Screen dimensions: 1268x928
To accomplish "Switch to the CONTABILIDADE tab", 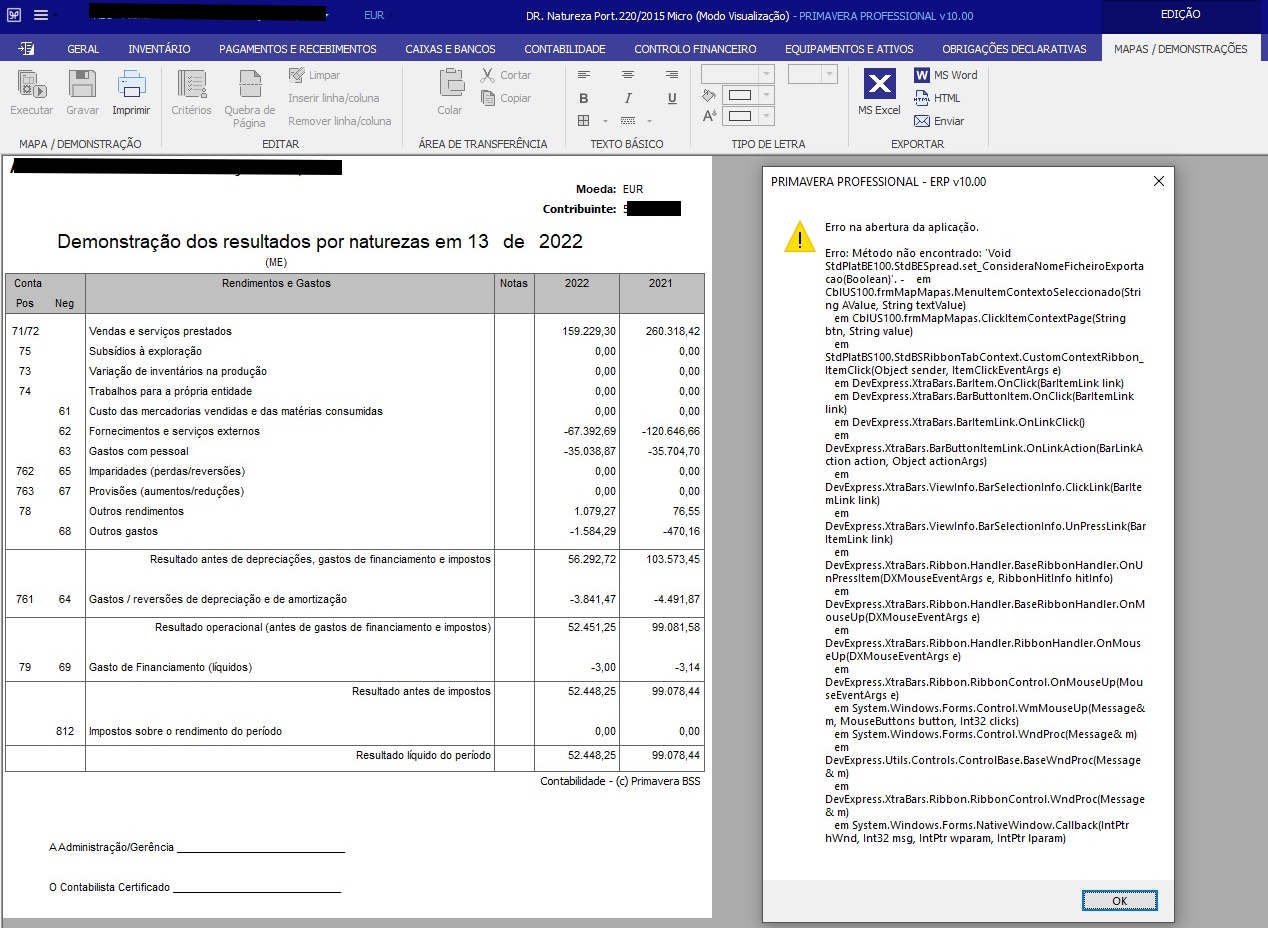I will click(x=565, y=48).
